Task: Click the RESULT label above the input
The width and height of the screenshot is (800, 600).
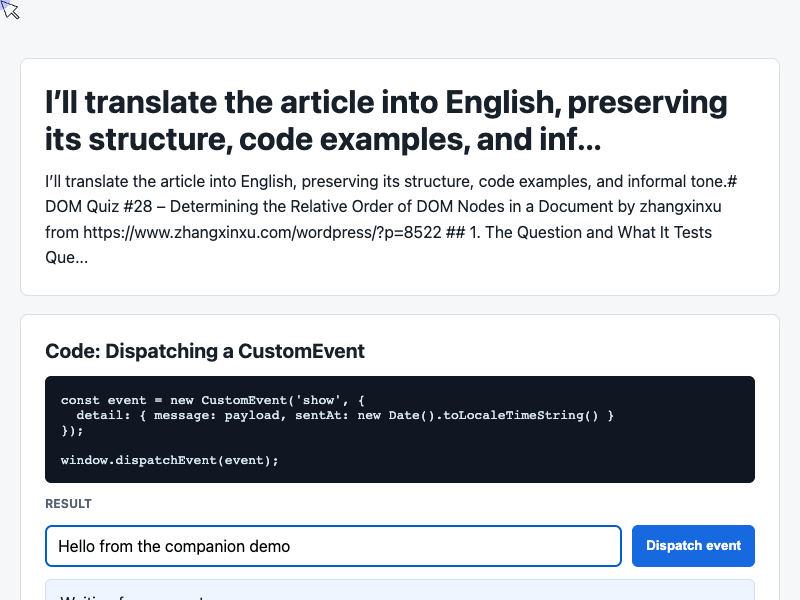Action: tap(68, 504)
